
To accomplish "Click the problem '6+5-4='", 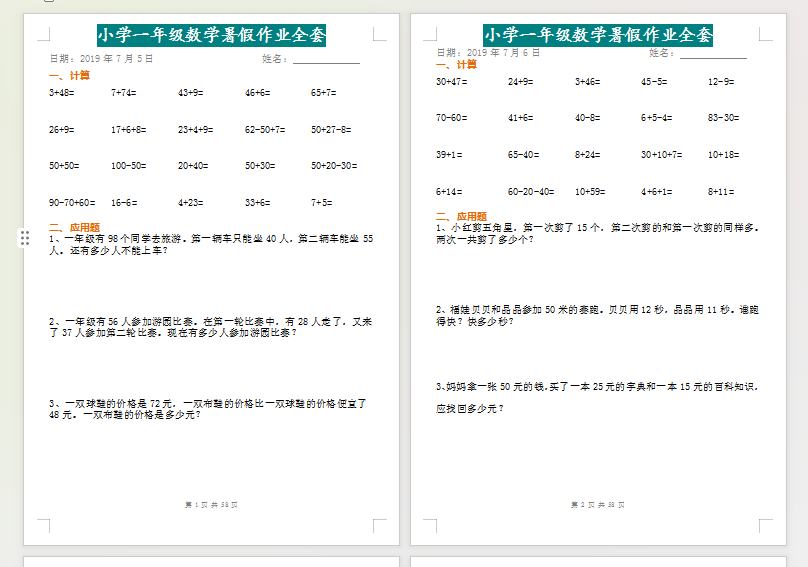I will pyautogui.click(x=656, y=118).
